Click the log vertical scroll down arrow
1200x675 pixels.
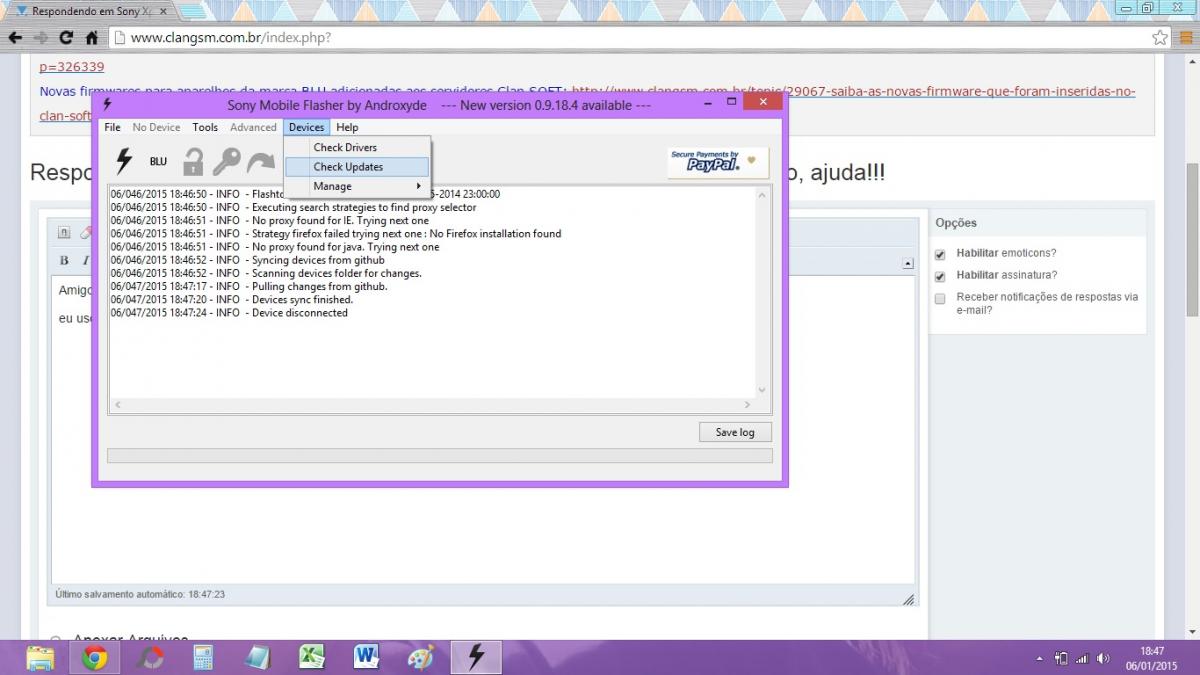click(x=762, y=391)
